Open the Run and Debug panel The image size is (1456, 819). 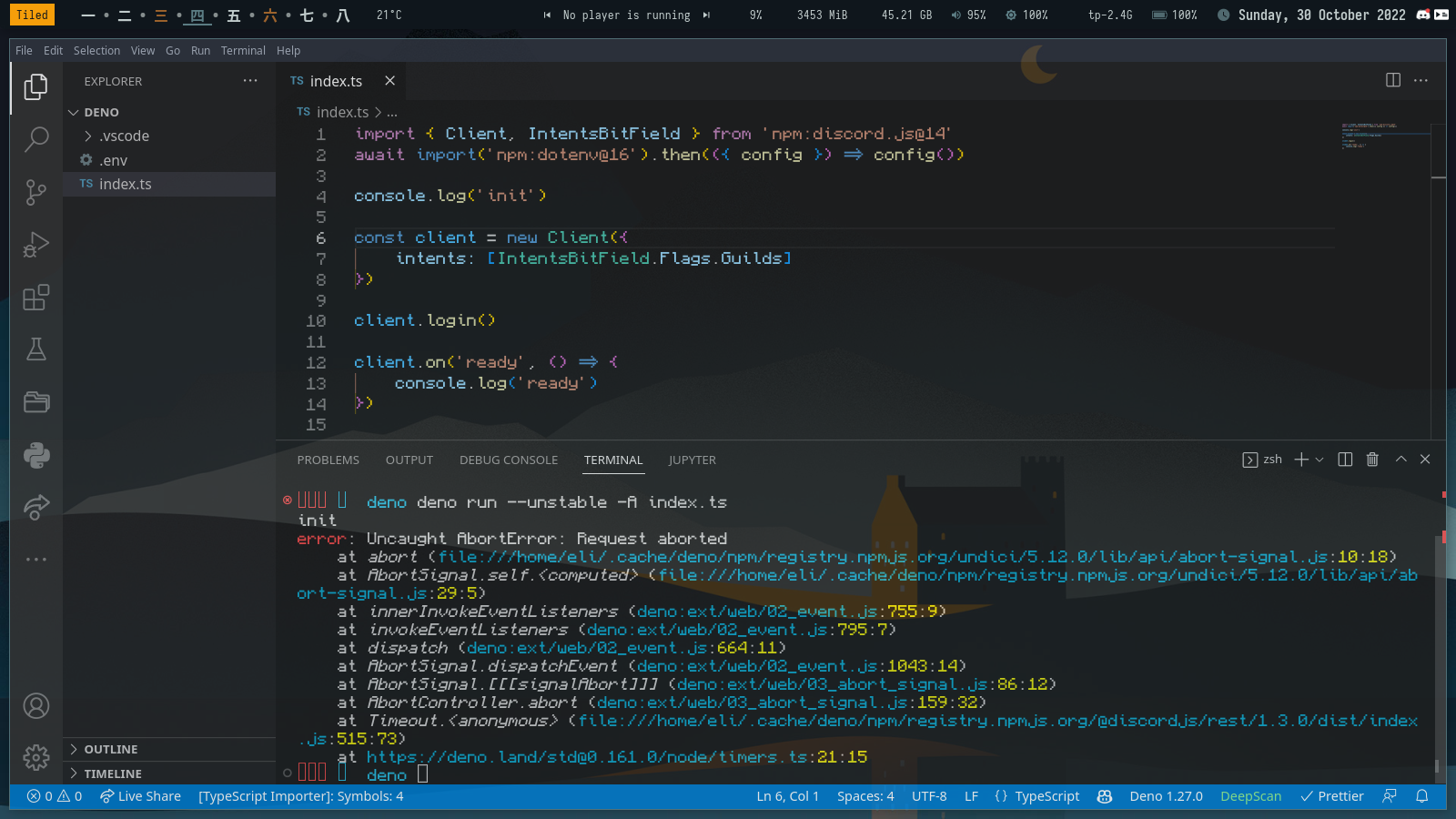click(x=35, y=244)
